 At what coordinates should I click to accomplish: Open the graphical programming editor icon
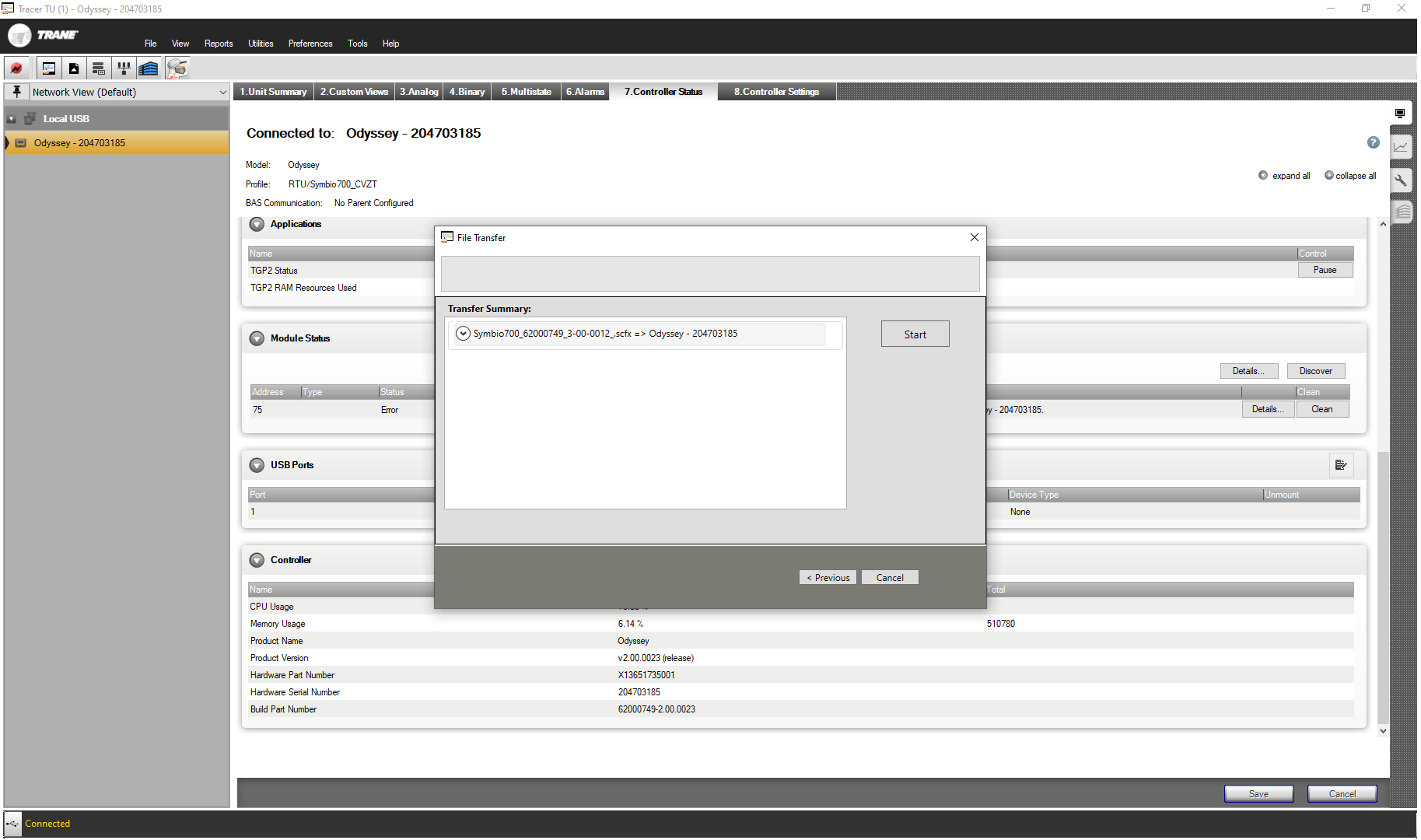coord(48,68)
